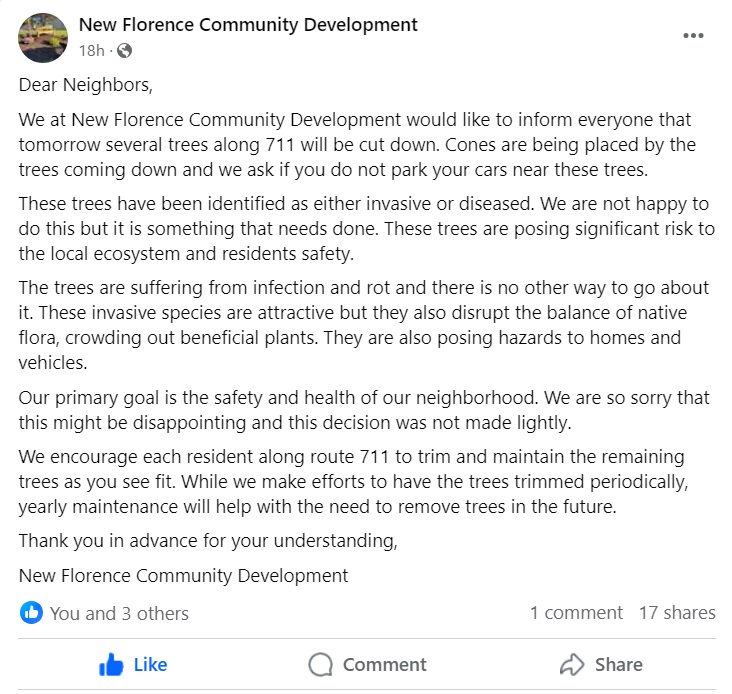Click the signature line ending the post
This screenshot has width=732, height=694.
pyautogui.click(x=183, y=575)
